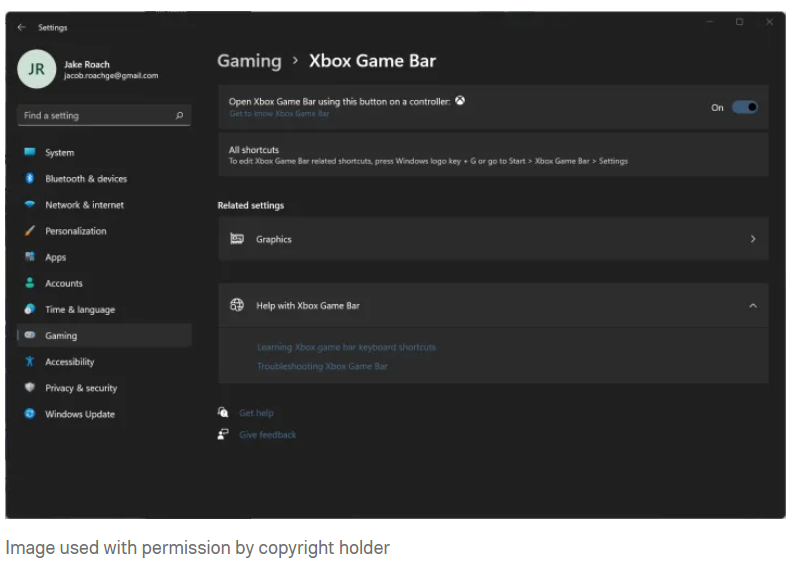Click the Accessibility figure icon
The image size is (802, 563).
click(x=30, y=362)
